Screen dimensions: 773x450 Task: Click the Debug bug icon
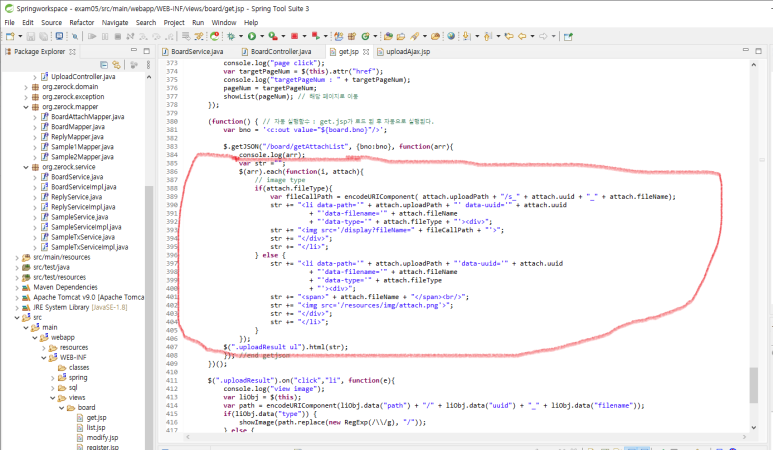point(231,36)
